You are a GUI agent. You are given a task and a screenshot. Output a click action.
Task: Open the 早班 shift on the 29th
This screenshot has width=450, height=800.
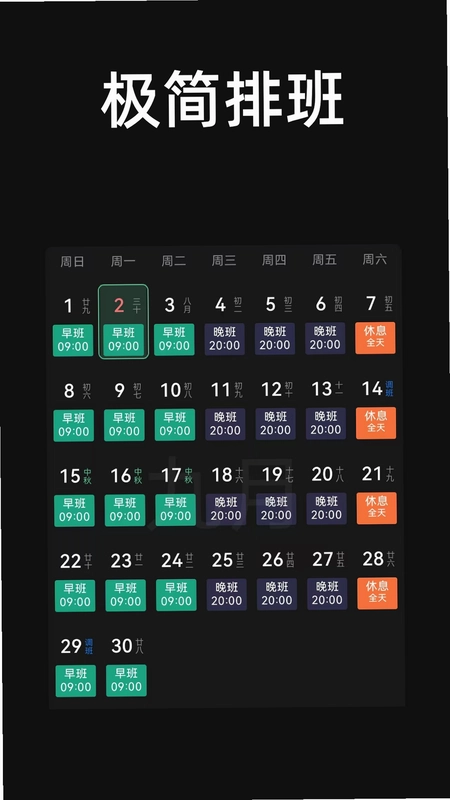tap(75, 681)
